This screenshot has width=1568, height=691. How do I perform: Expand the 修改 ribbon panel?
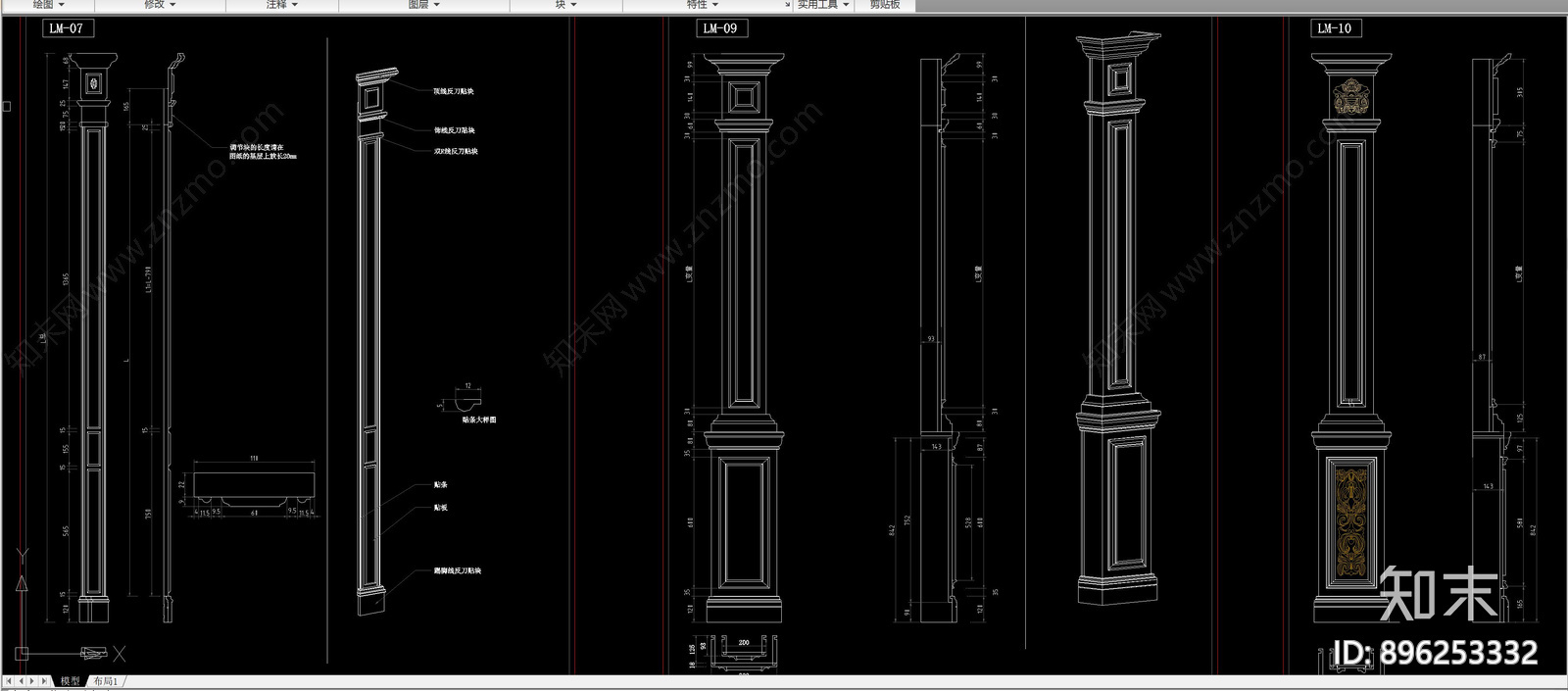point(161,5)
